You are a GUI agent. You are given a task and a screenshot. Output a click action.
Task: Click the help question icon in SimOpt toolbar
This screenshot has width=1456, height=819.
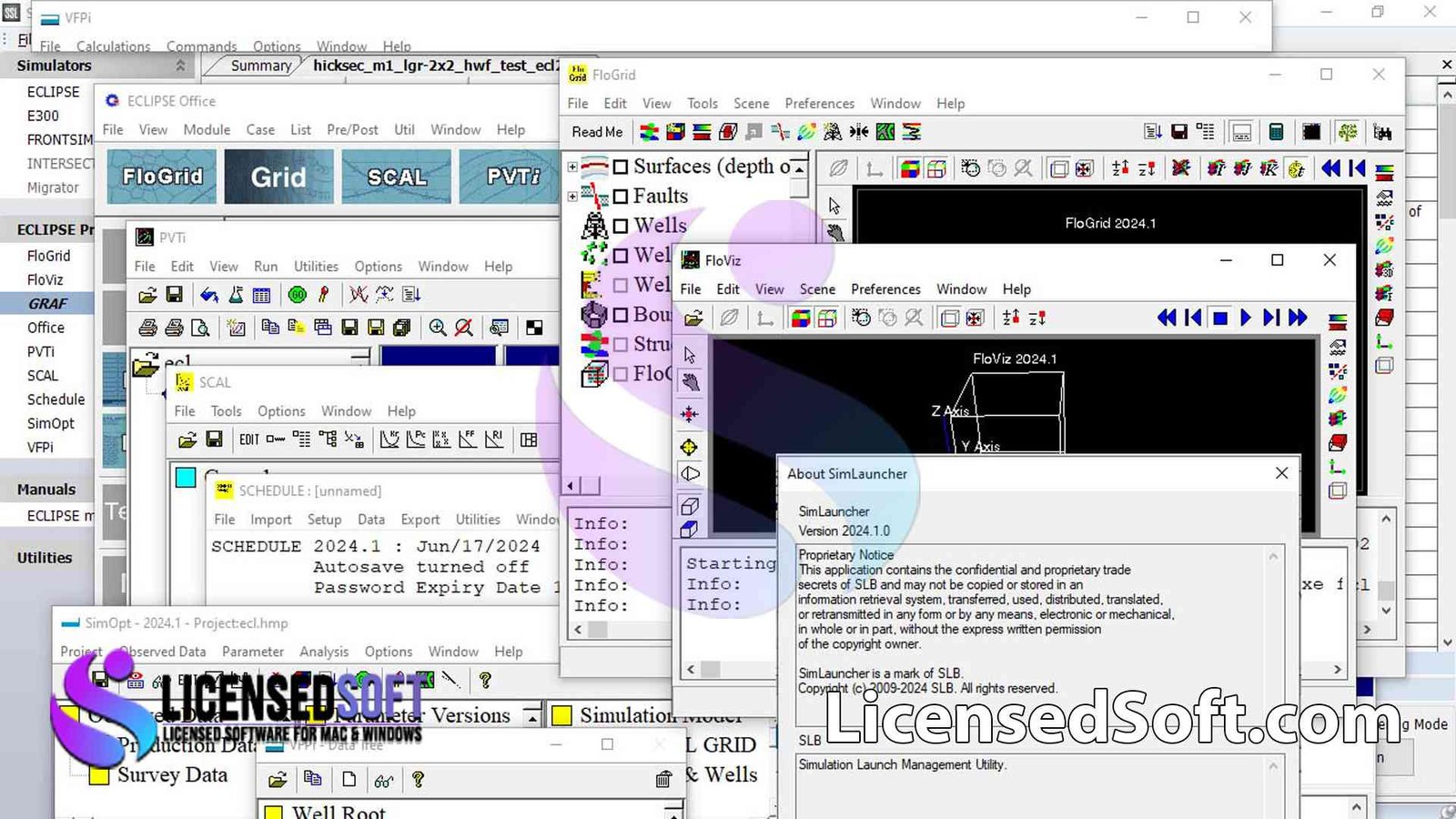(x=485, y=680)
